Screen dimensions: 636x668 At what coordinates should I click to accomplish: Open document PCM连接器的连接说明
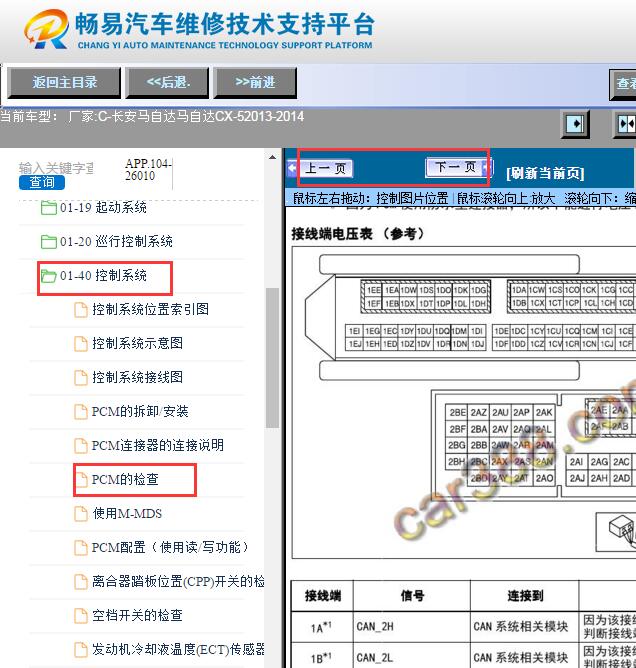tap(158, 446)
